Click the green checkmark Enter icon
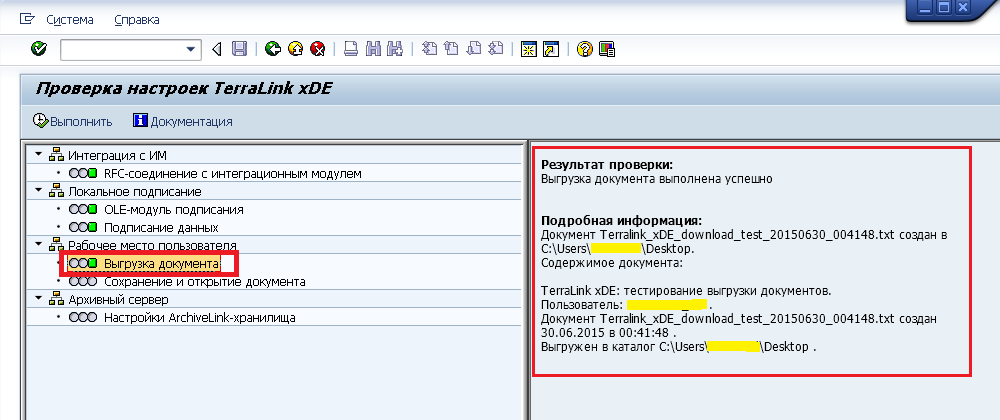Viewport: 1000px width, 420px height. pyautogui.click(x=39, y=49)
